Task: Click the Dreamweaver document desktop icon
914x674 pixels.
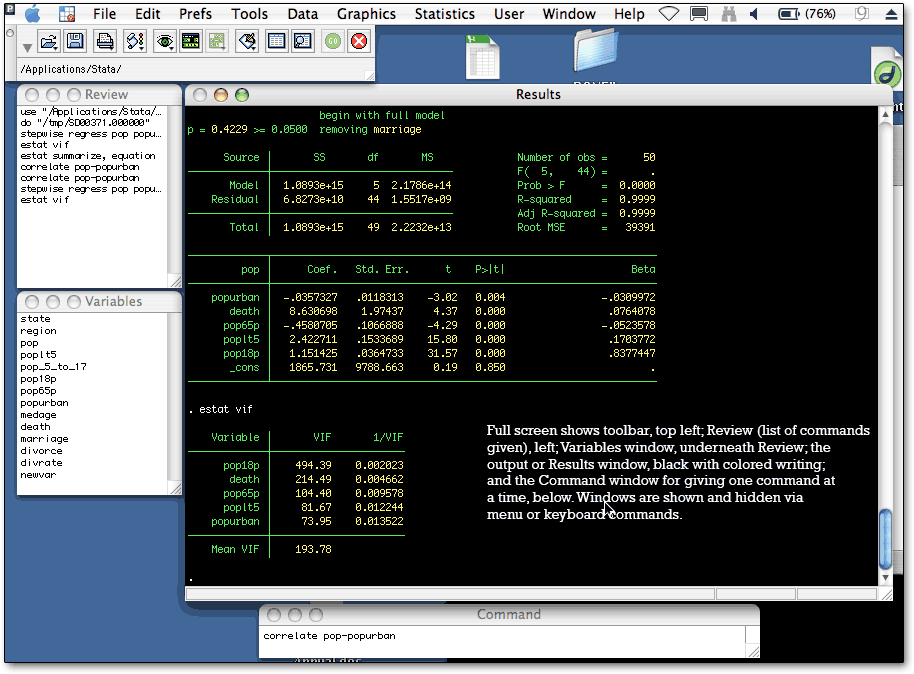Action: 888,70
